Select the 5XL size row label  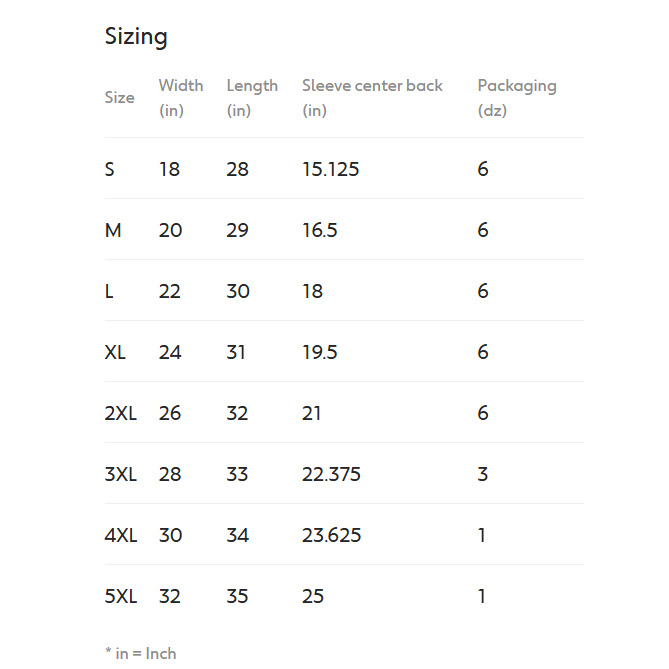click(120, 596)
